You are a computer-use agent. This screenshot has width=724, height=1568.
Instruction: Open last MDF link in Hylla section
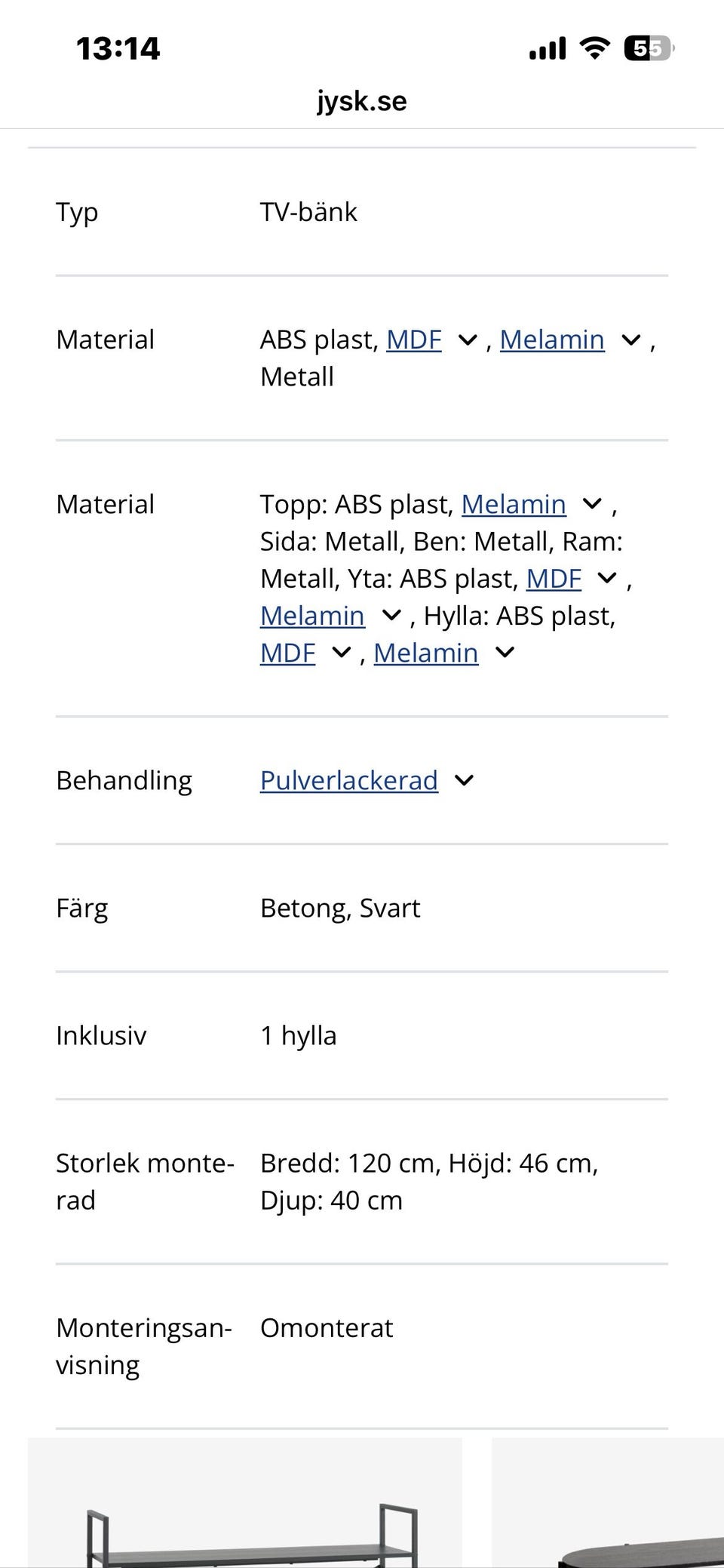coord(287,653)
